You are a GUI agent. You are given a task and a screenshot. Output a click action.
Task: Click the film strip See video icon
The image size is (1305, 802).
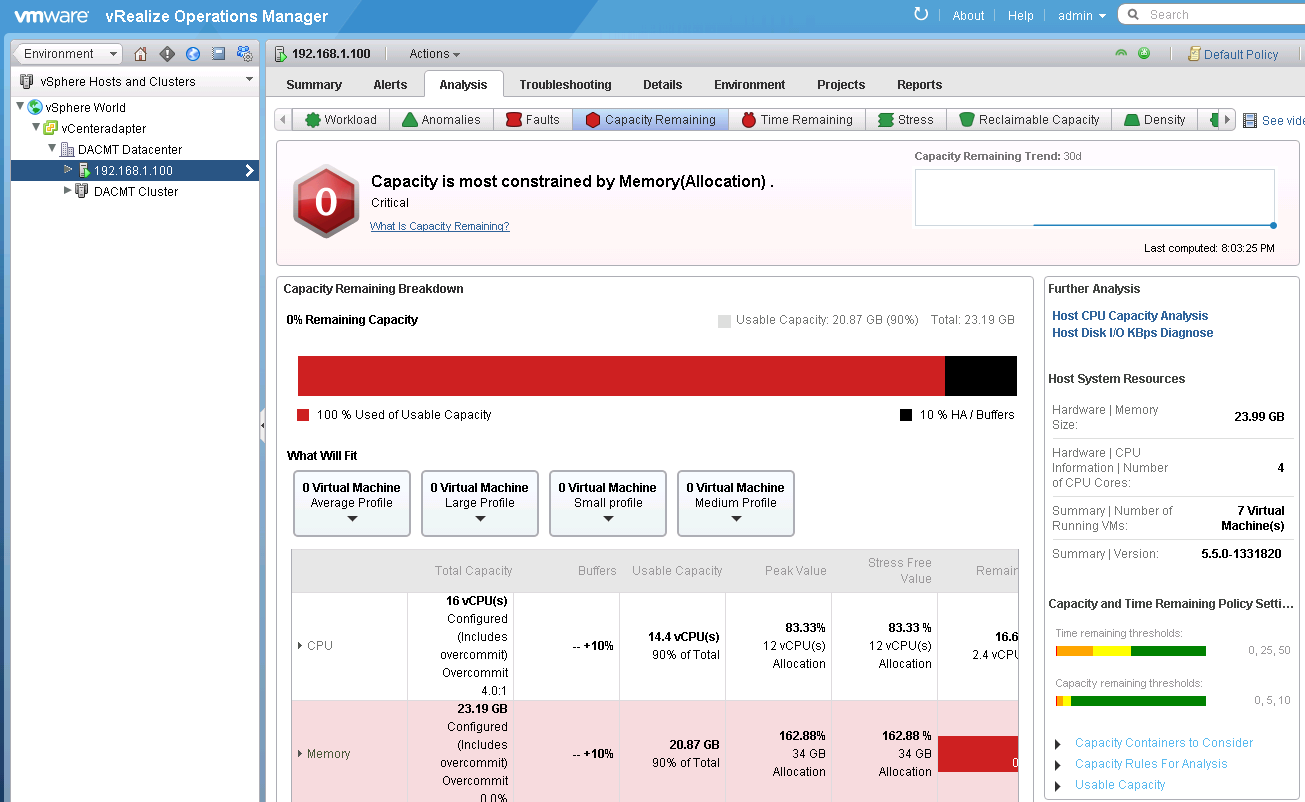[1250, 120]
